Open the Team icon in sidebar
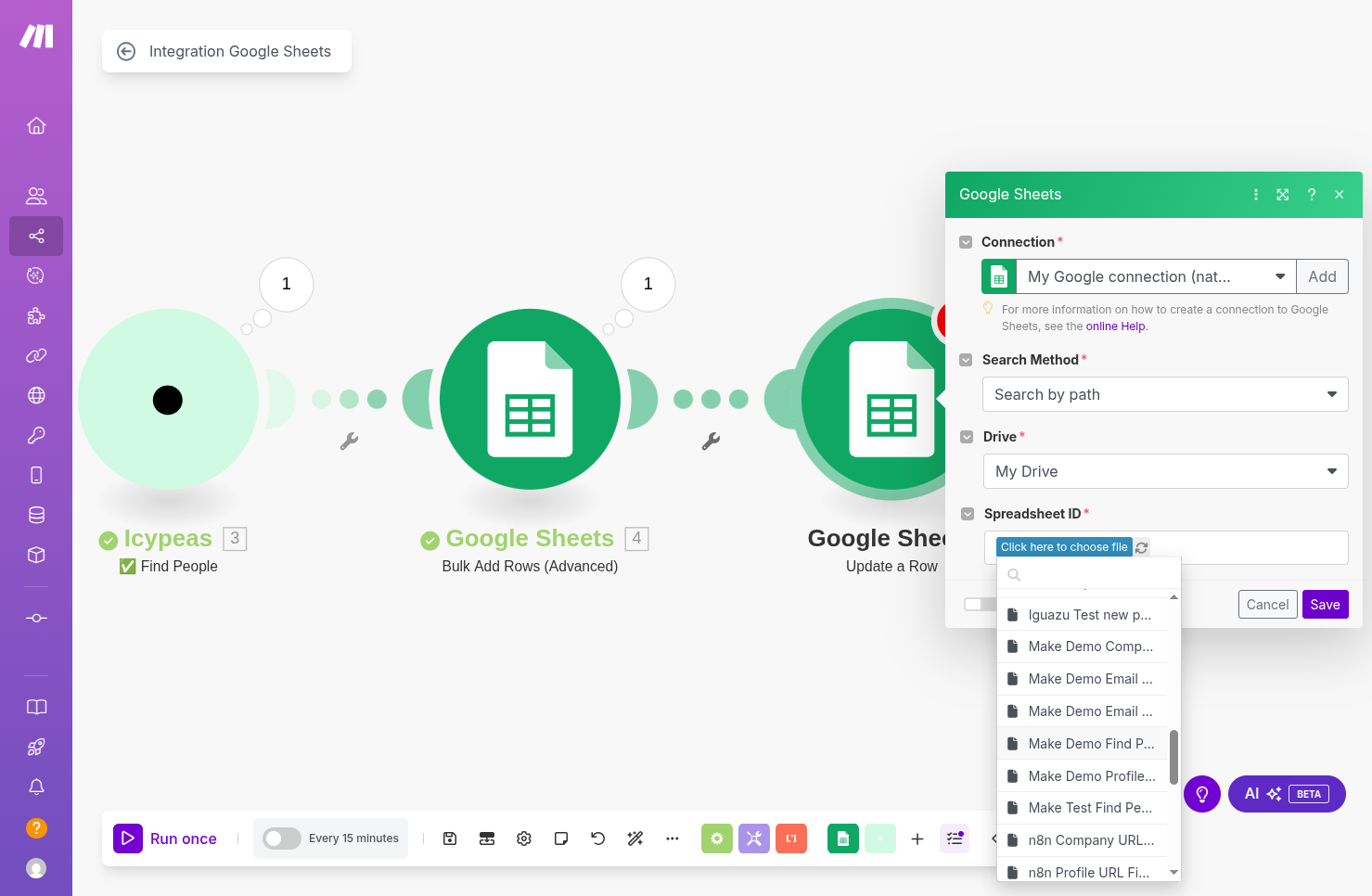 [36, 196]
